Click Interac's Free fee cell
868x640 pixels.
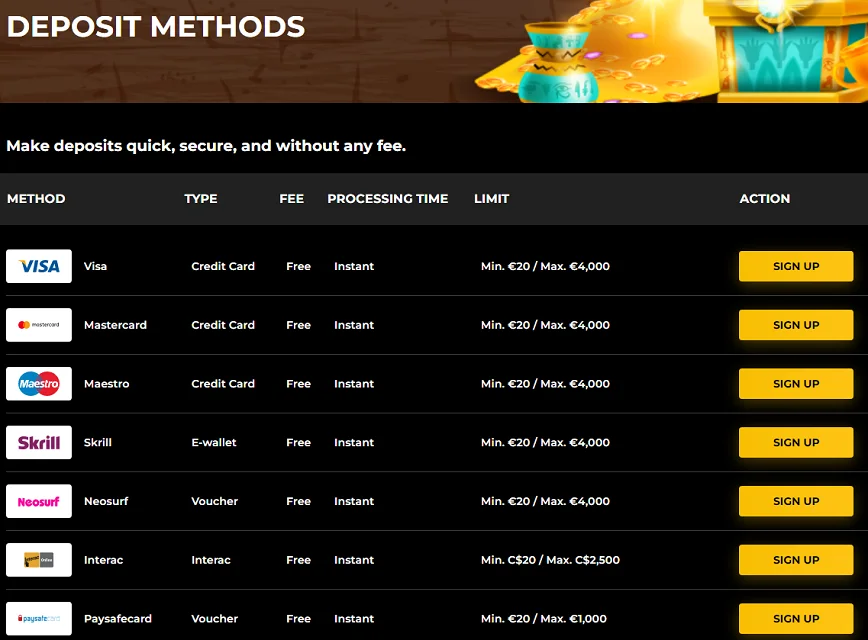[298, 560]
